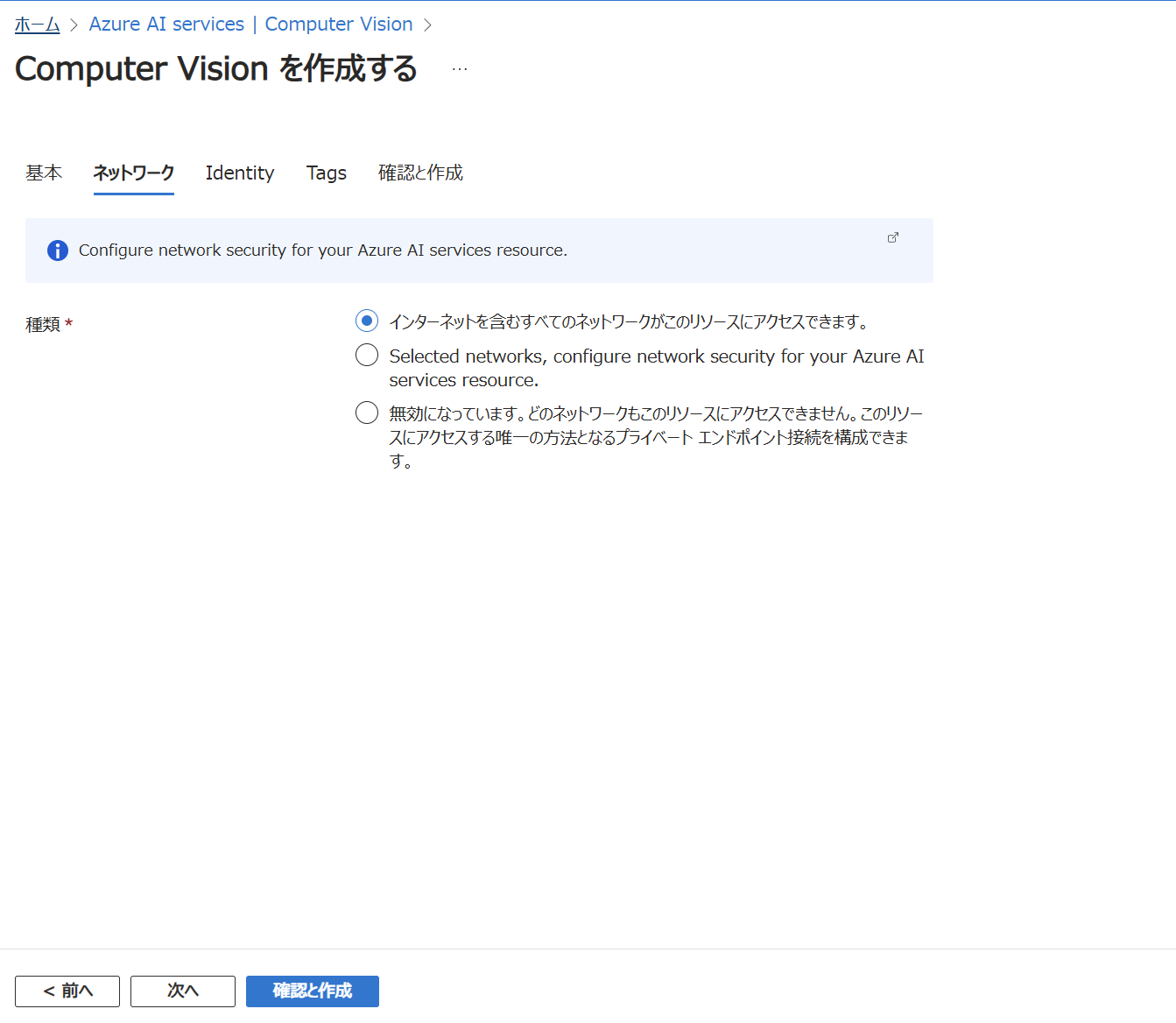
Task: Open the Identity tab
Action: coord(240,173)
